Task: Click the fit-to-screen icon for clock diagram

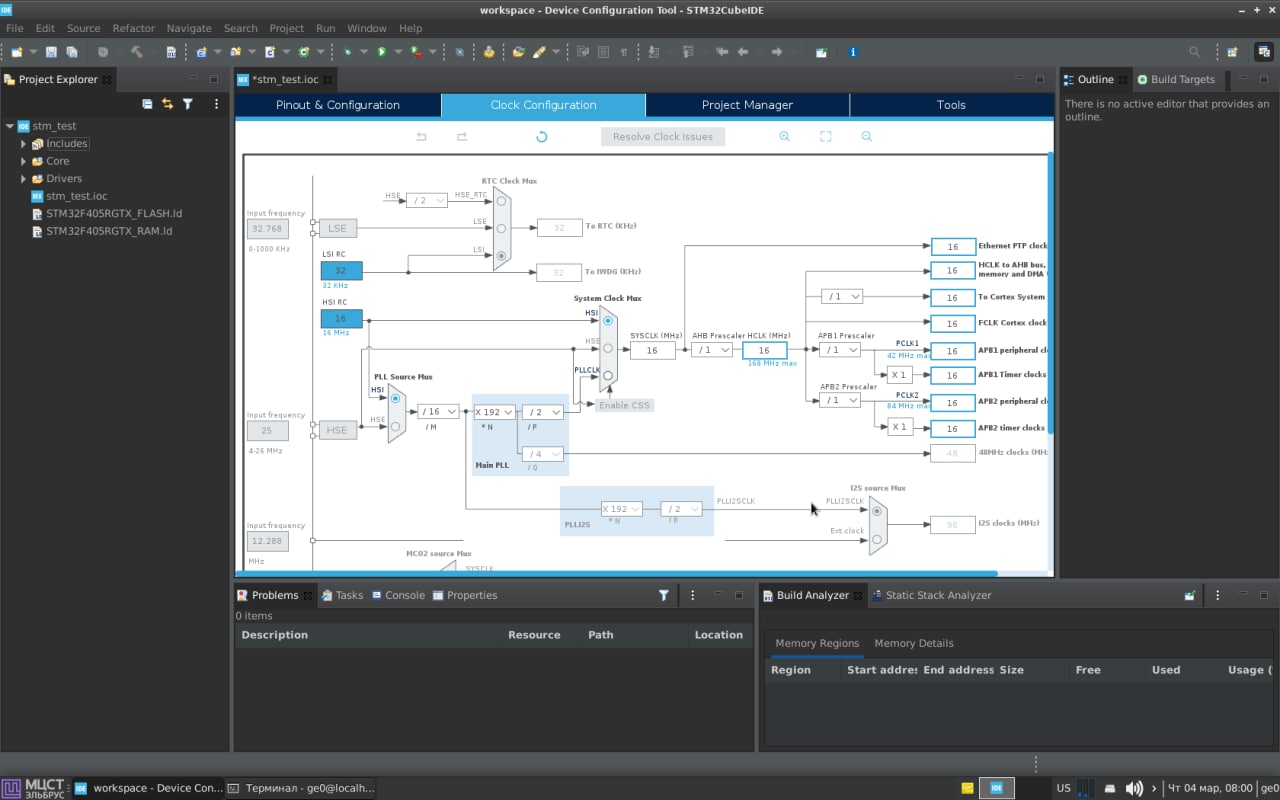Action: [826, 137]
